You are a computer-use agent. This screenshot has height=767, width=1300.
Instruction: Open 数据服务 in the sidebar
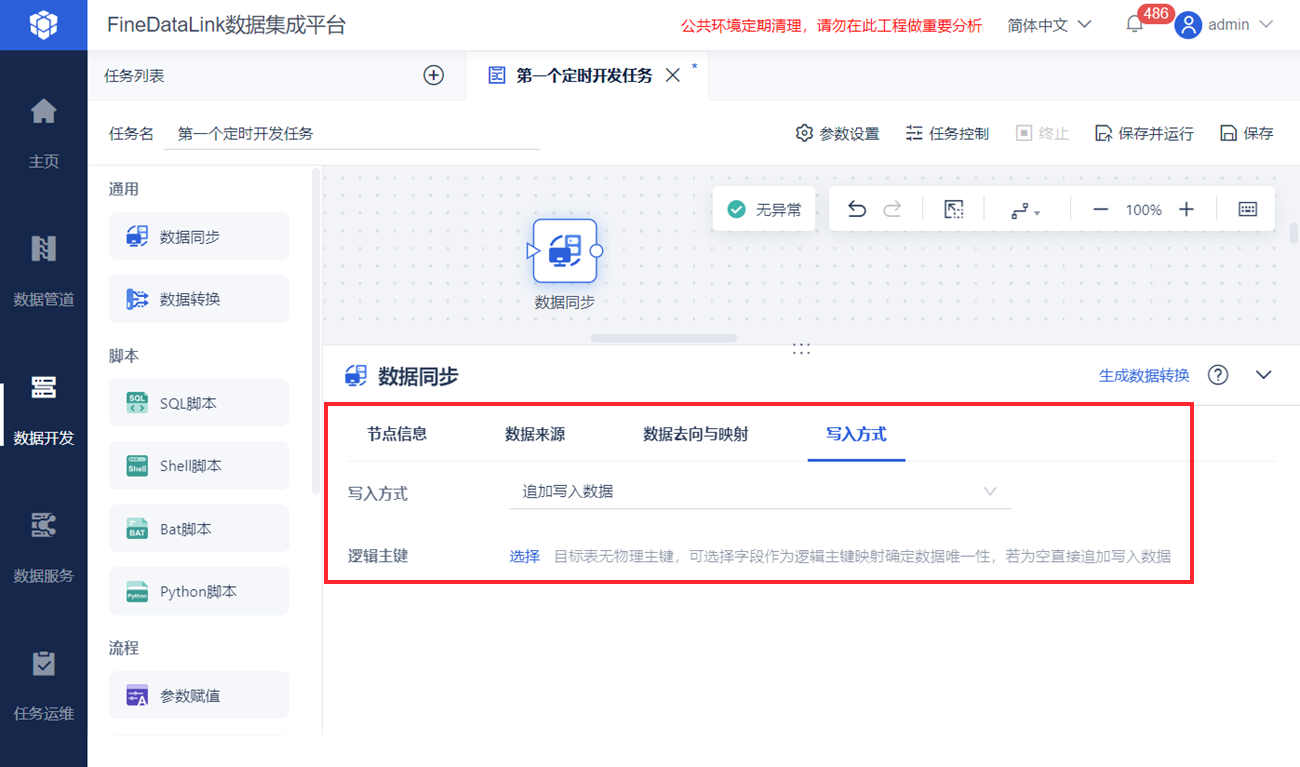click(43, 547)
